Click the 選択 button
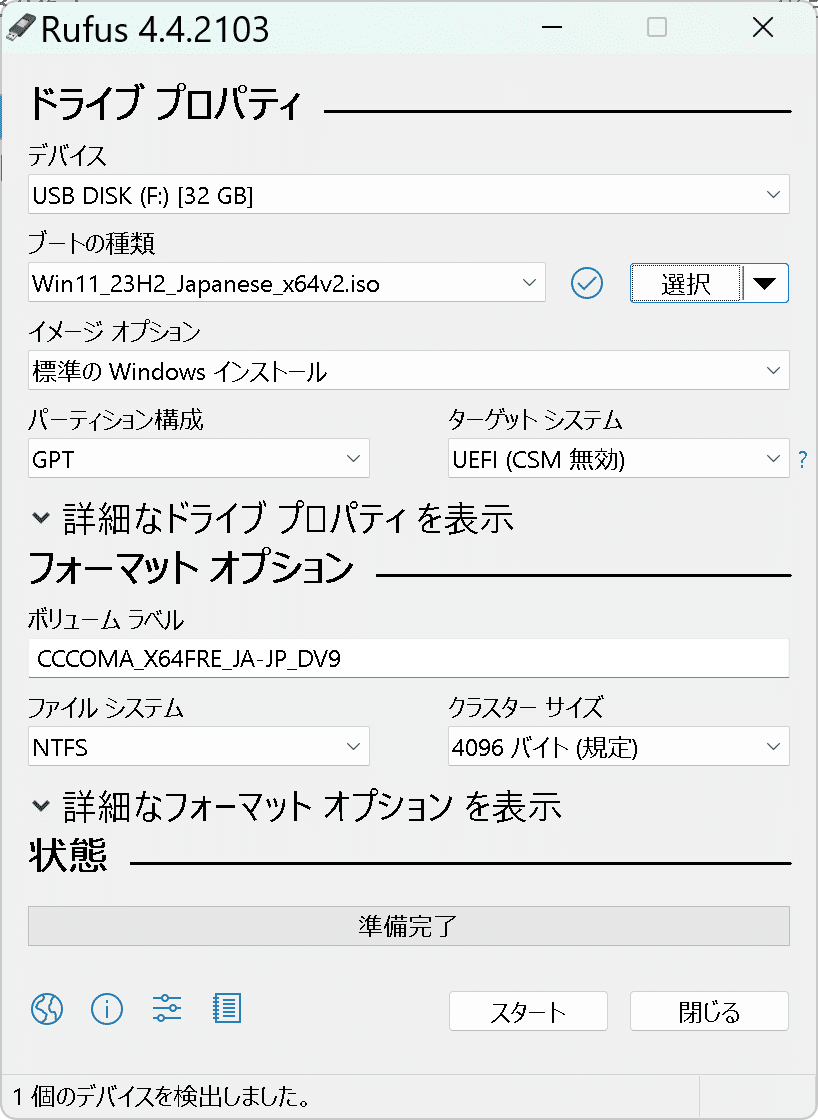Image resolution: width=818 pixels, height=1120 pixels. point(686,283)
